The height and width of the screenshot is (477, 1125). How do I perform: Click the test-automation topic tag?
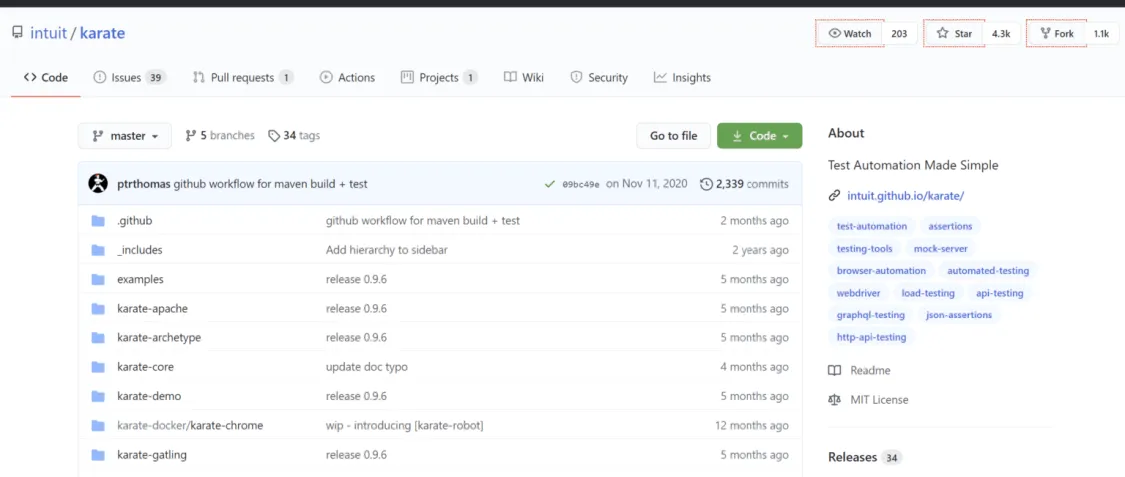(872, 226)
